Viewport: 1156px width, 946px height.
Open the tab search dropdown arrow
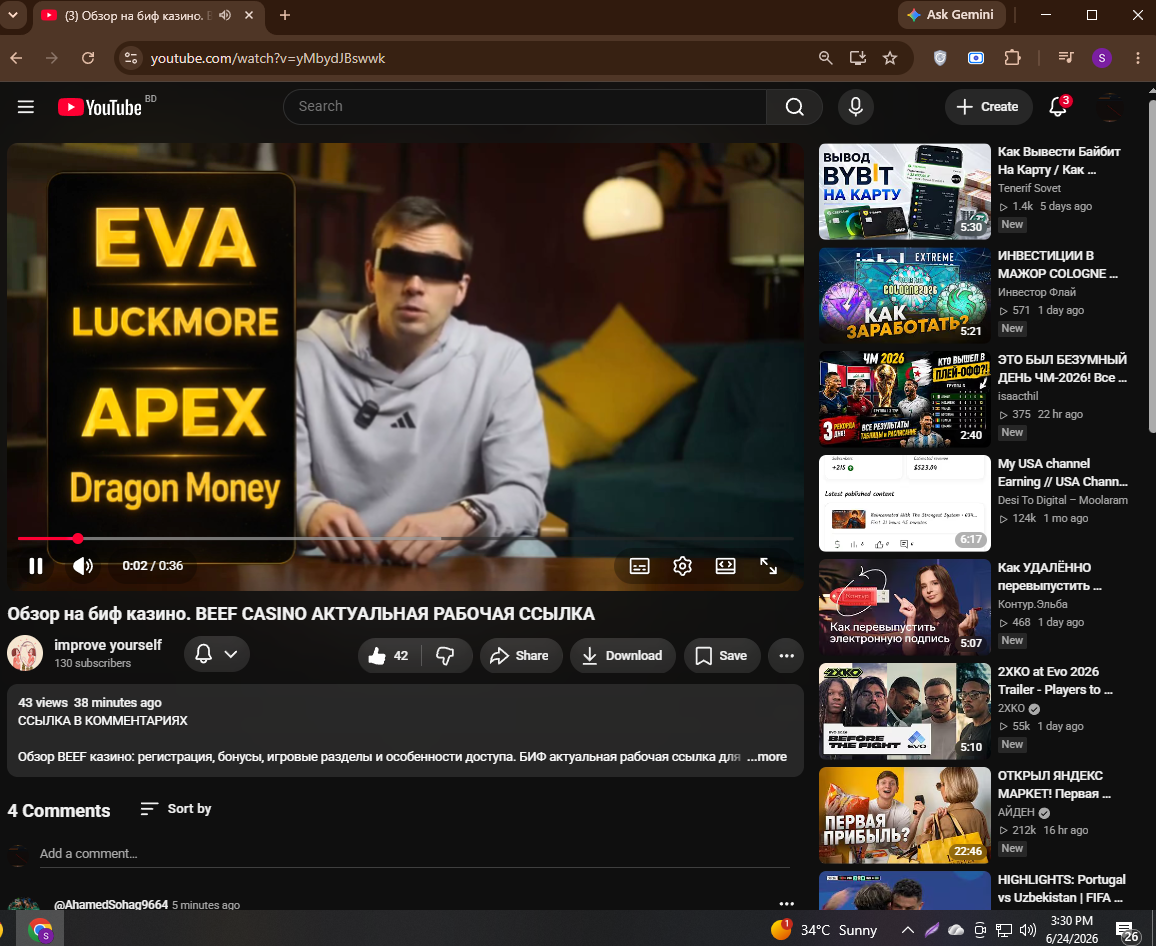13,15
